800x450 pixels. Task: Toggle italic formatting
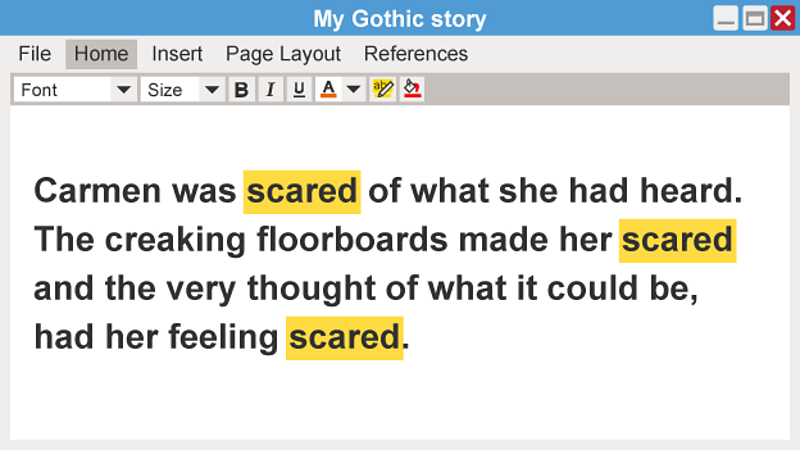point(270,90)
